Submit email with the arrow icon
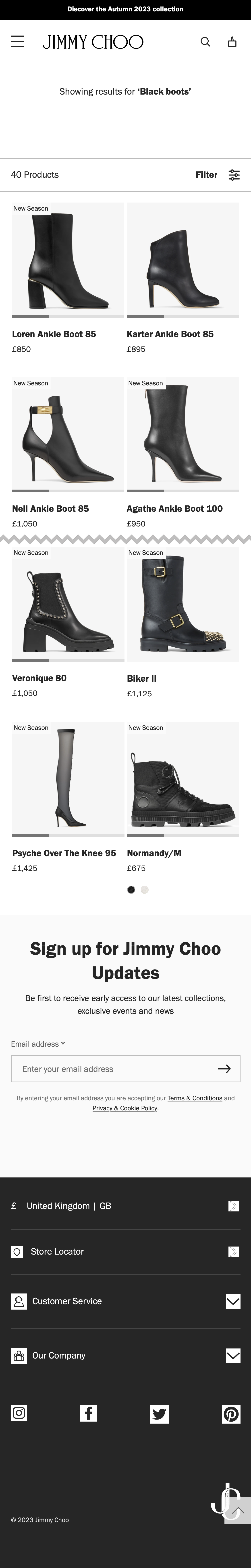 pyautogui.click(x=224, y=1069)
